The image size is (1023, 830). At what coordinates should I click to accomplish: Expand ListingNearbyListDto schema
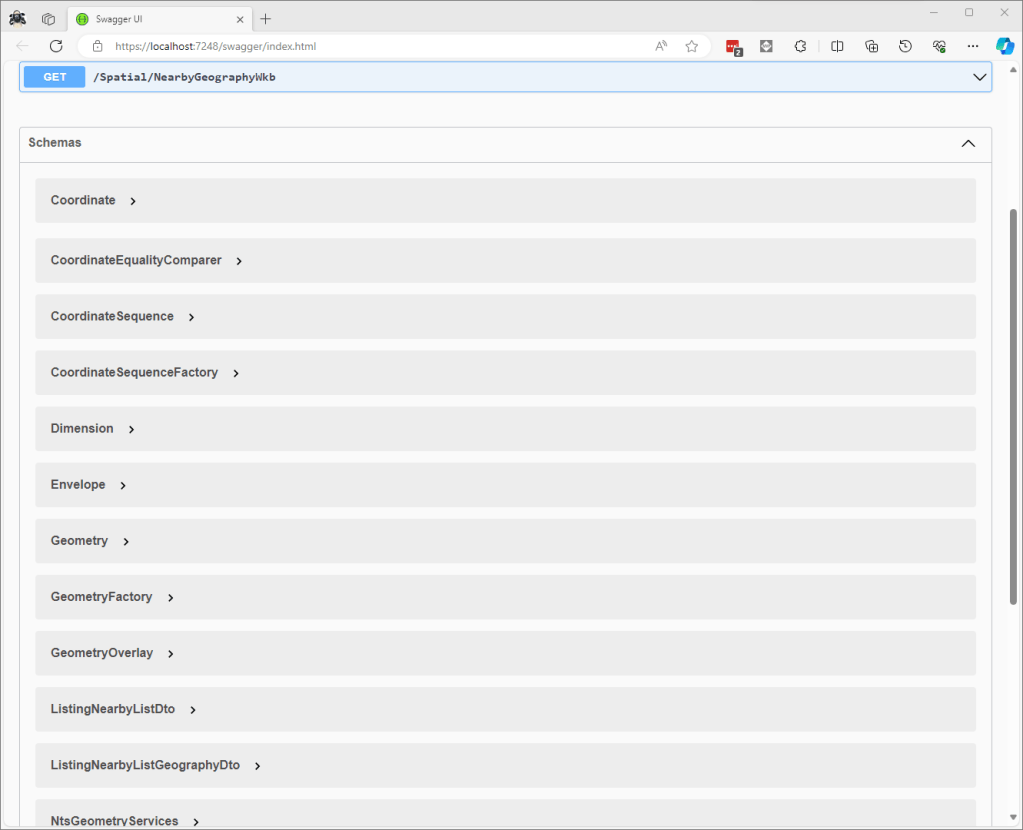192,710
